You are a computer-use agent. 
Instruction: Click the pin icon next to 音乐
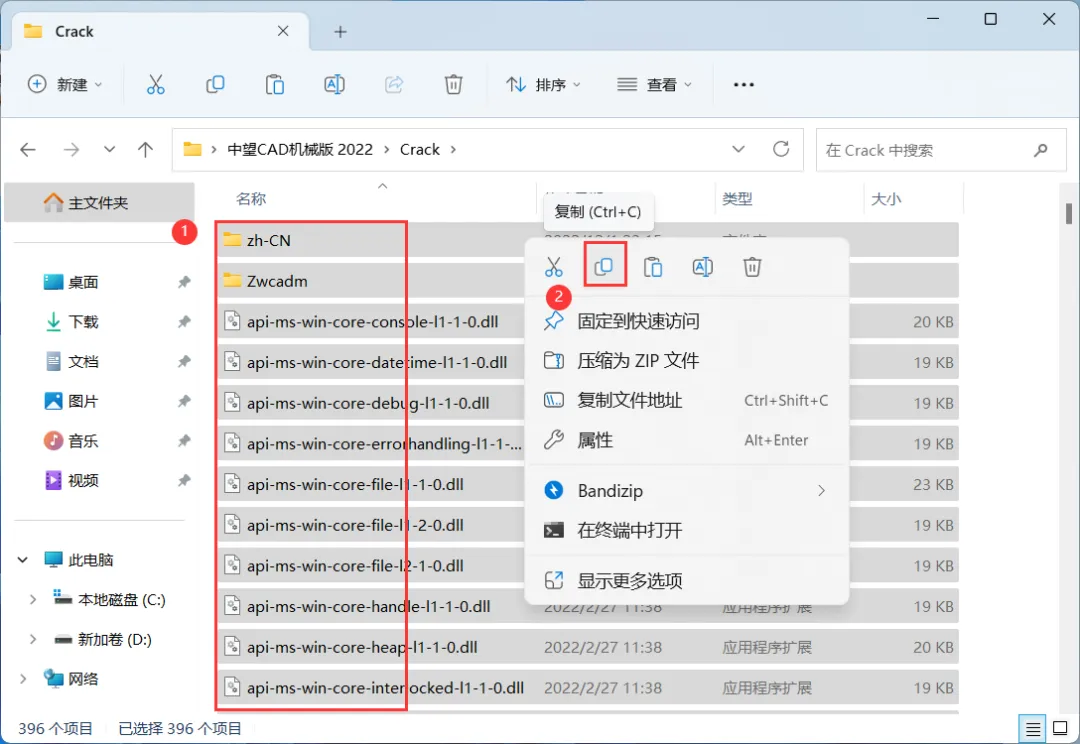[x=184, y=441]
